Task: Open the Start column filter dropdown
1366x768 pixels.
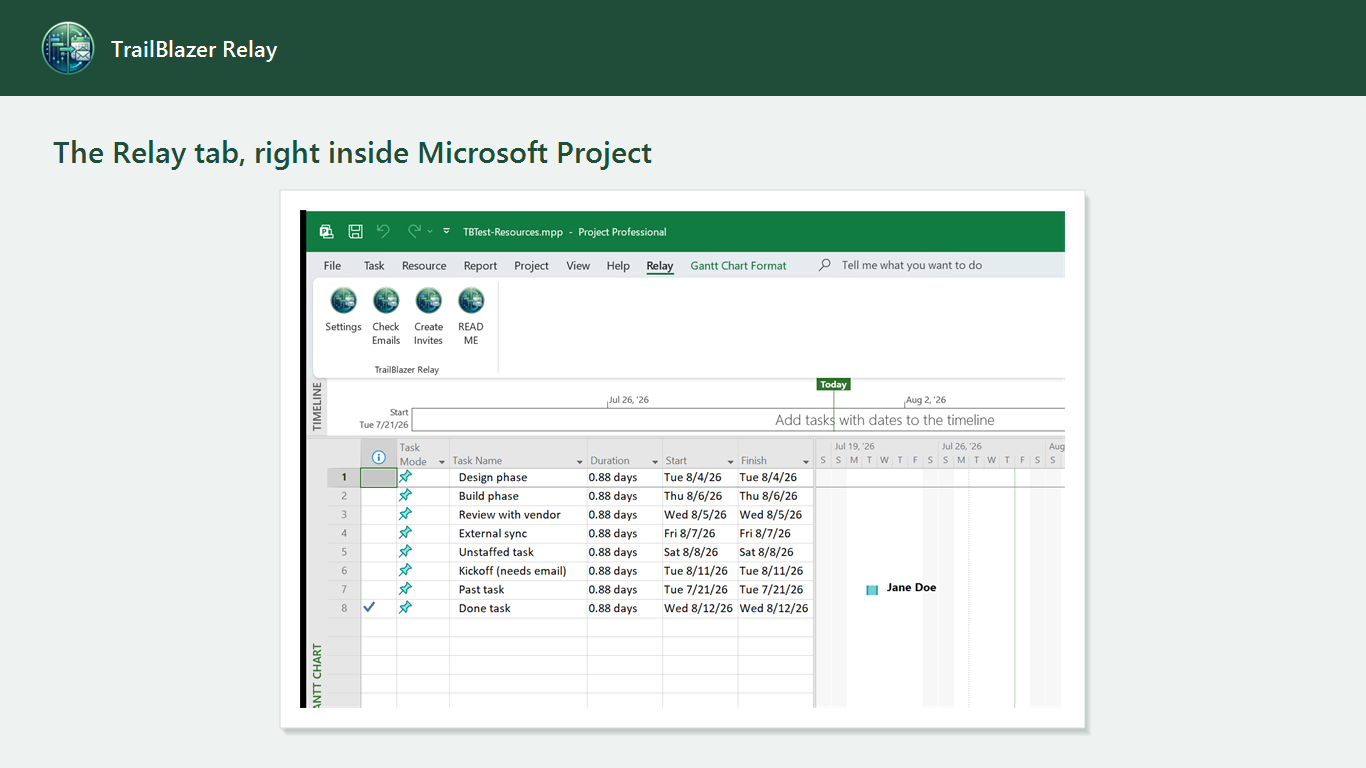Action: coord(731,462)
